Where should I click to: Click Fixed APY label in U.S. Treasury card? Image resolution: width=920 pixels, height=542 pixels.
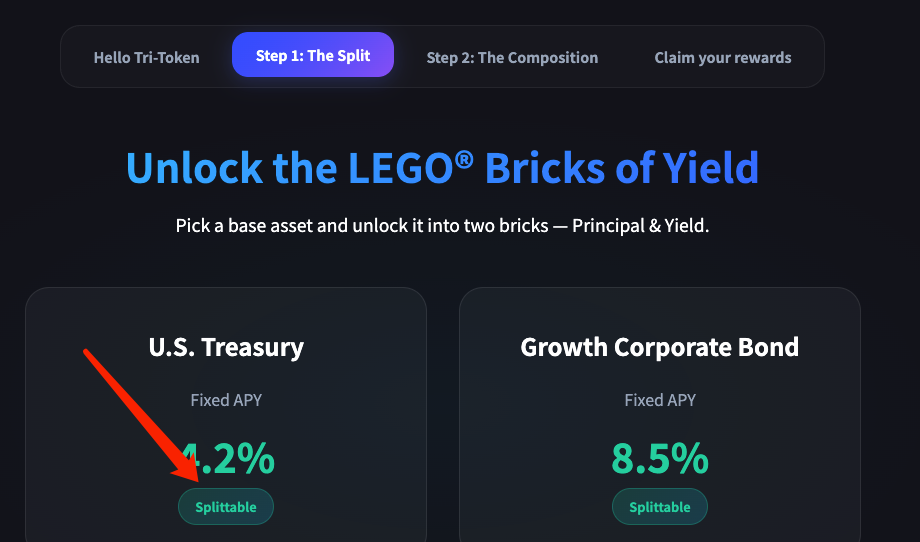(226, 400)
